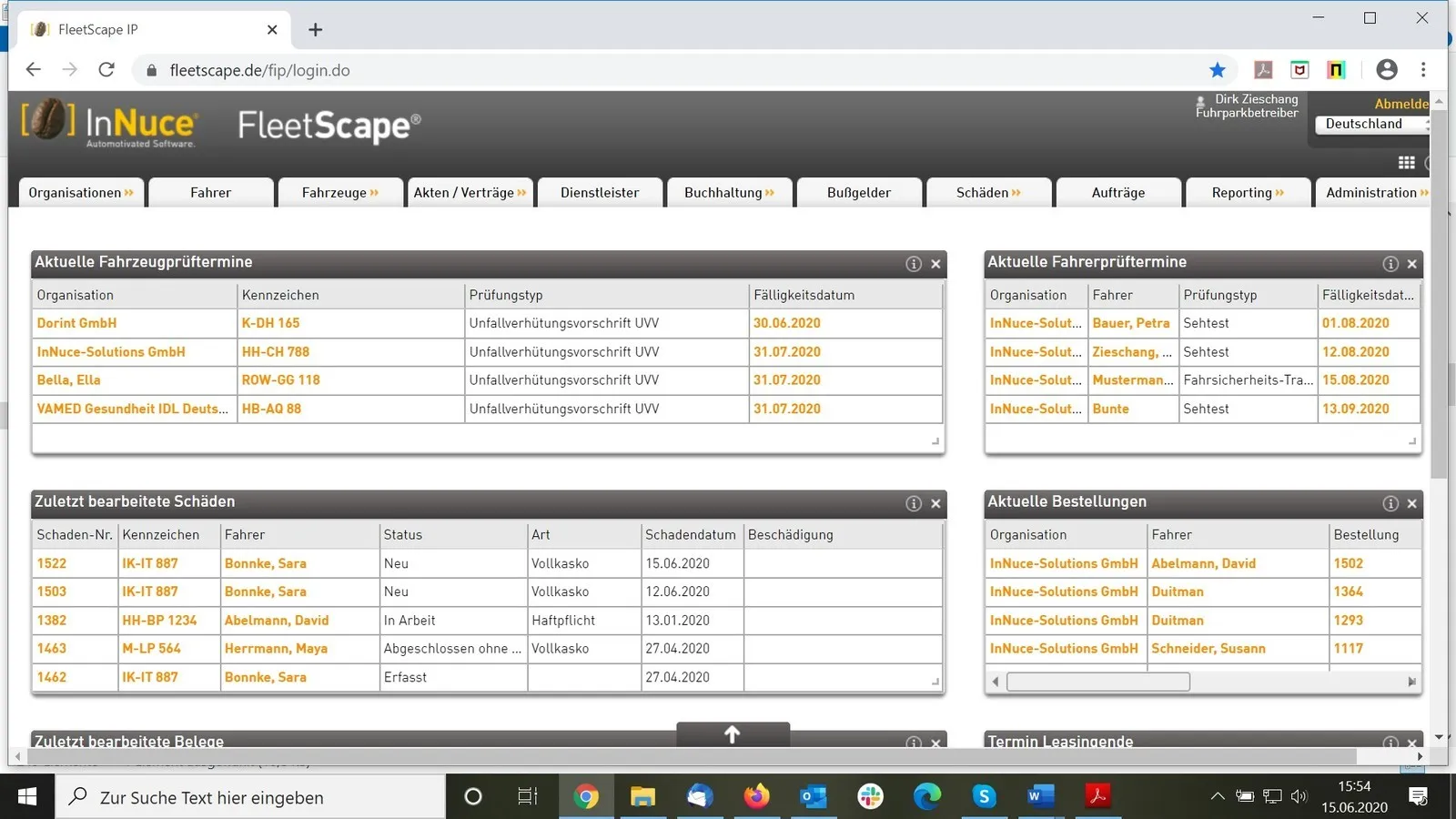Open the Dienstleister tab
Screen dimensions: 1456x819
pos(600,193)
